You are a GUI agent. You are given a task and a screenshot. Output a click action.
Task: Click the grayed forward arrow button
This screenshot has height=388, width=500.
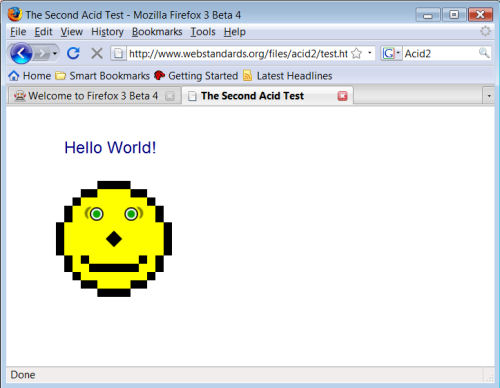click(42, 54)
